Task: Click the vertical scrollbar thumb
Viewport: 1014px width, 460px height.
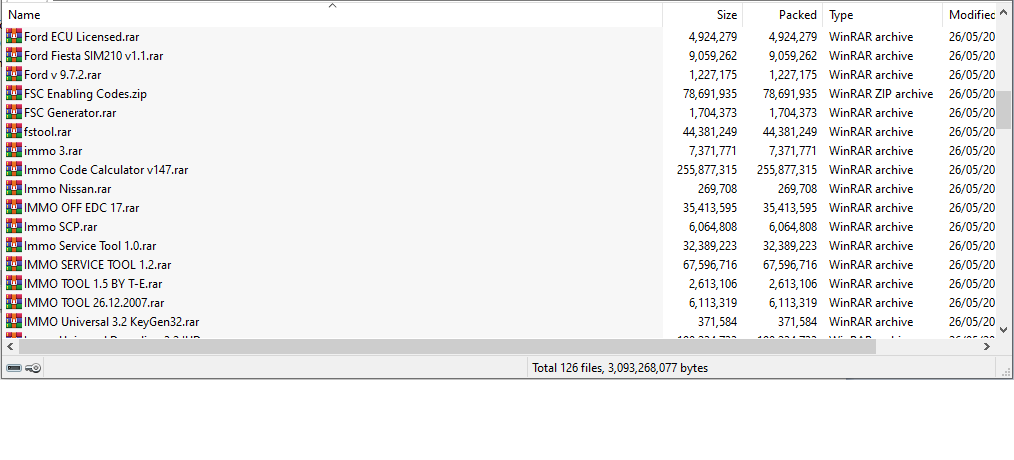Action: pos(1003,110)
